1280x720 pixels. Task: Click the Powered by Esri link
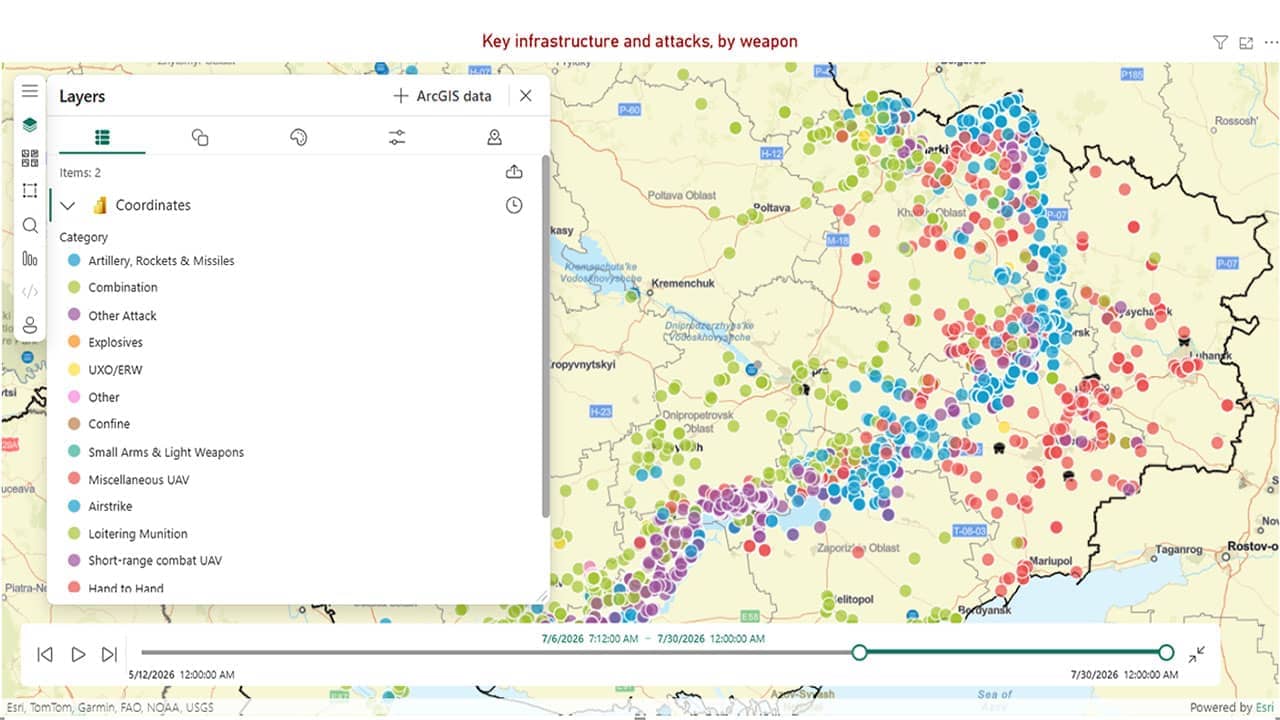[1234, 707]
